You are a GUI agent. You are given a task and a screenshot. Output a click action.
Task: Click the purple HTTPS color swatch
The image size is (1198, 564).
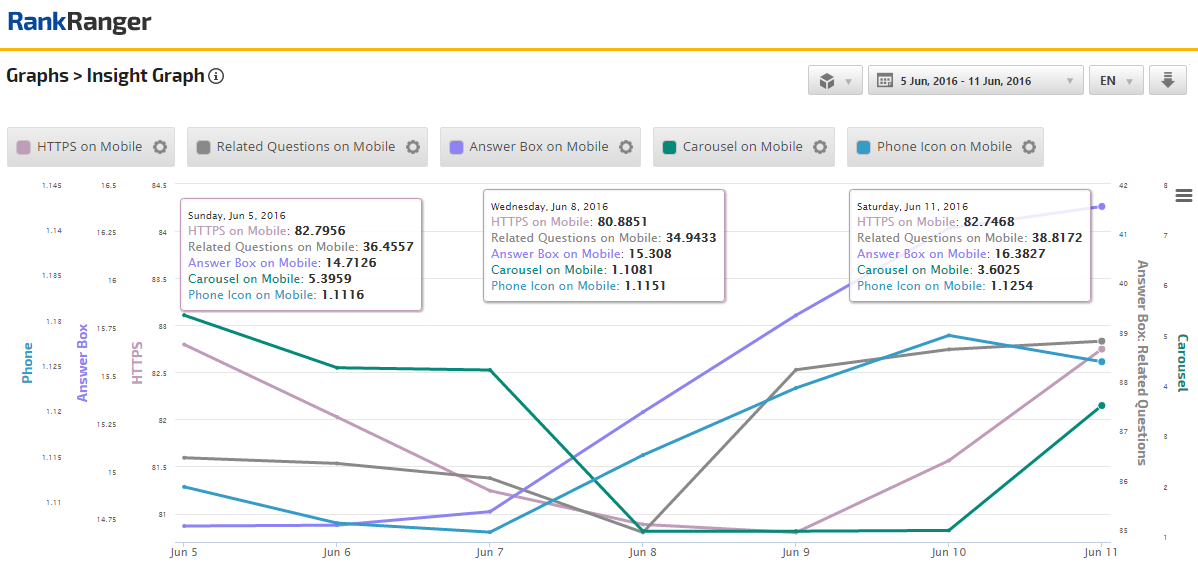pos(24,147)
